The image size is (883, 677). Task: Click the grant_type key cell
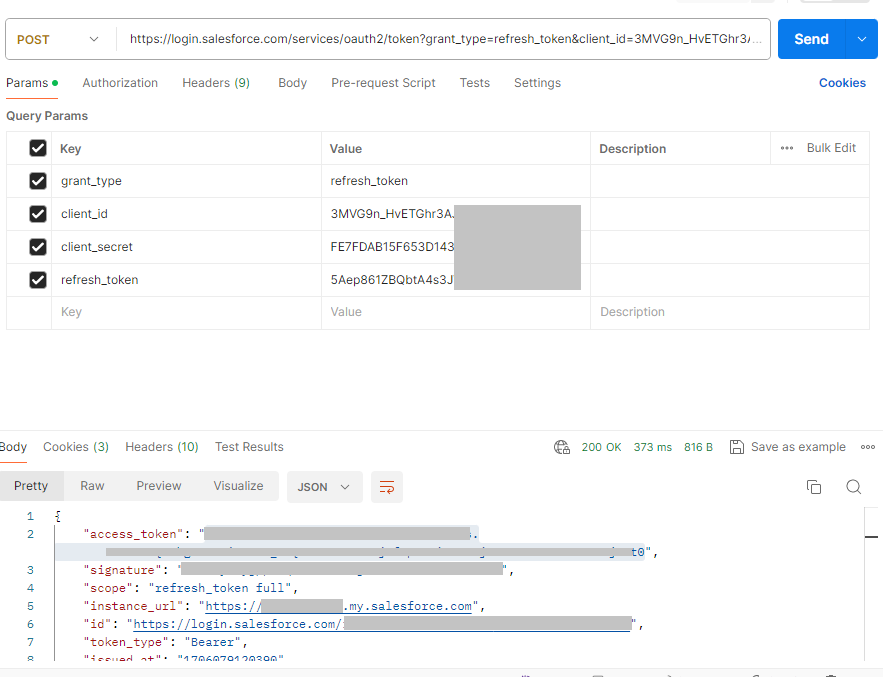pyautogui.click(x=186, y=181)
